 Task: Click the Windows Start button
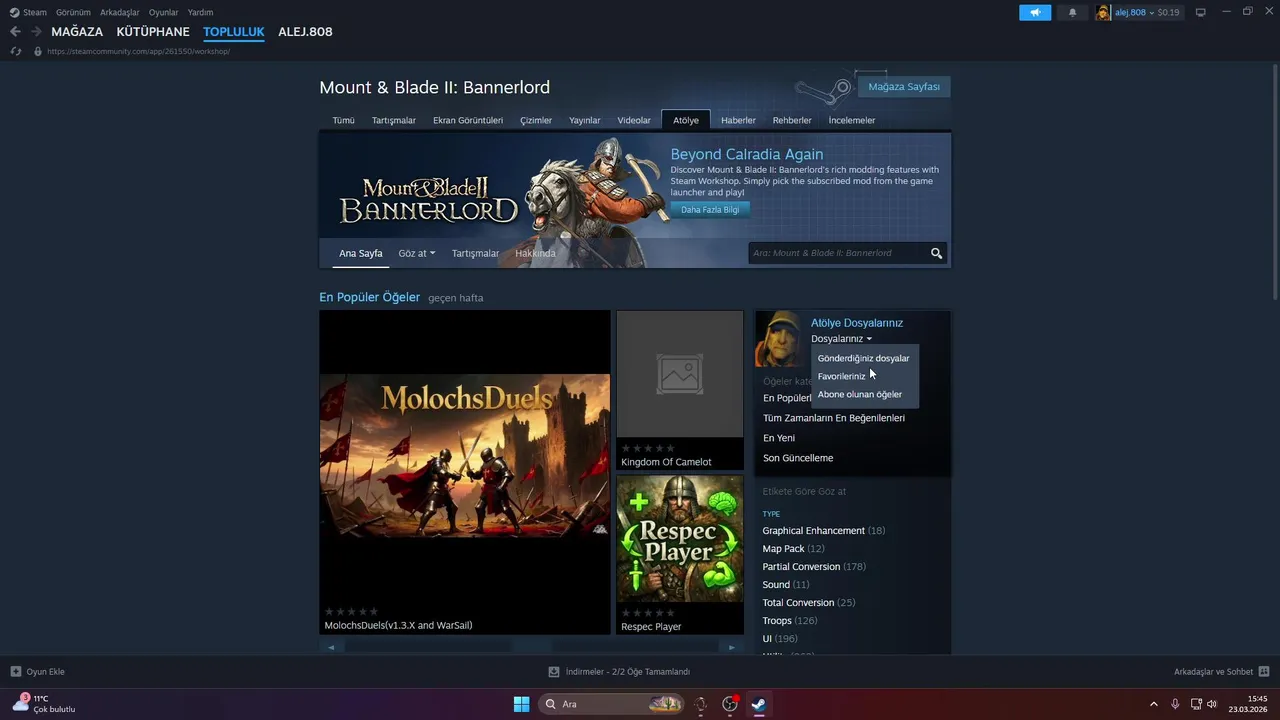tap(521, 704)
